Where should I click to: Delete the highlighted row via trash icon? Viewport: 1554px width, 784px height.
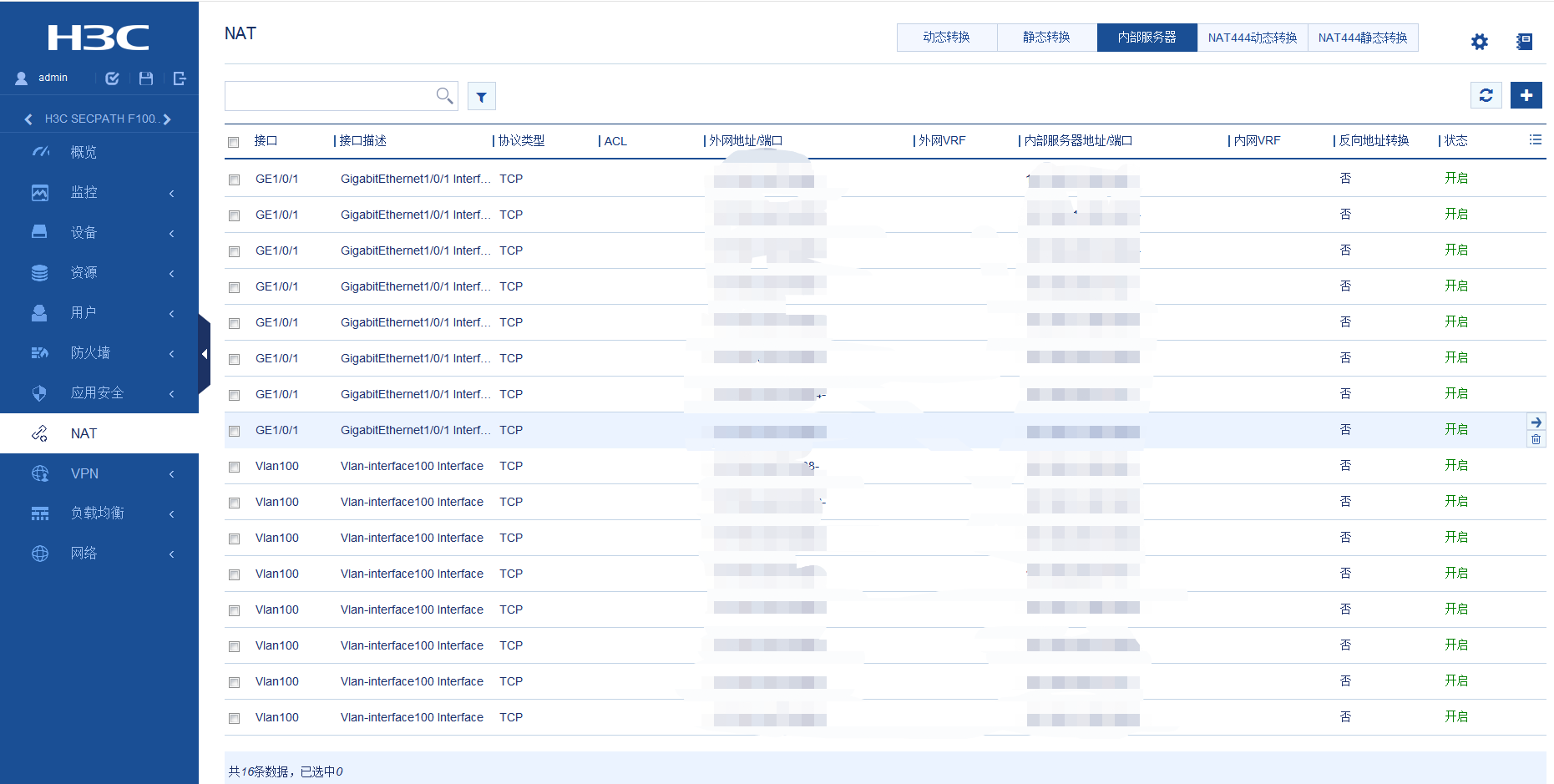click(1536, 439)
